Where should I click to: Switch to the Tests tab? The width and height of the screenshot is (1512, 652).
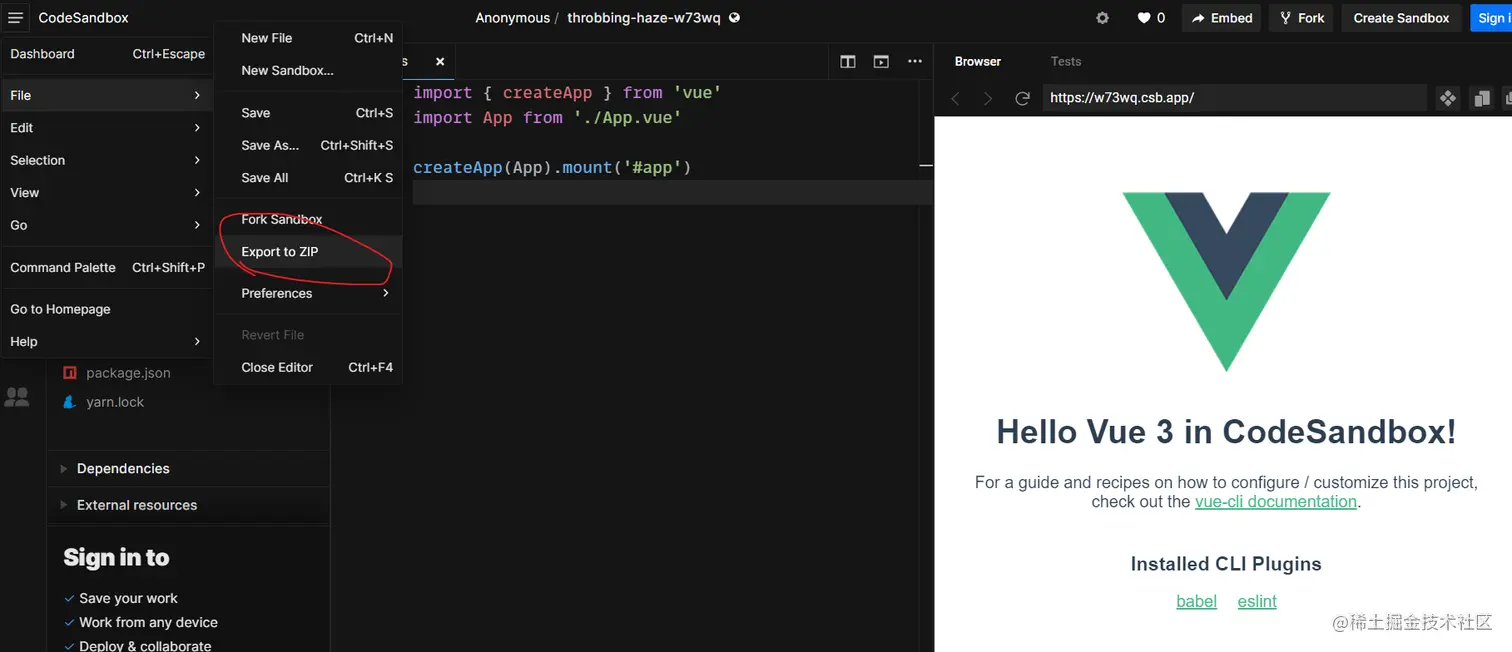[1065, 61]
